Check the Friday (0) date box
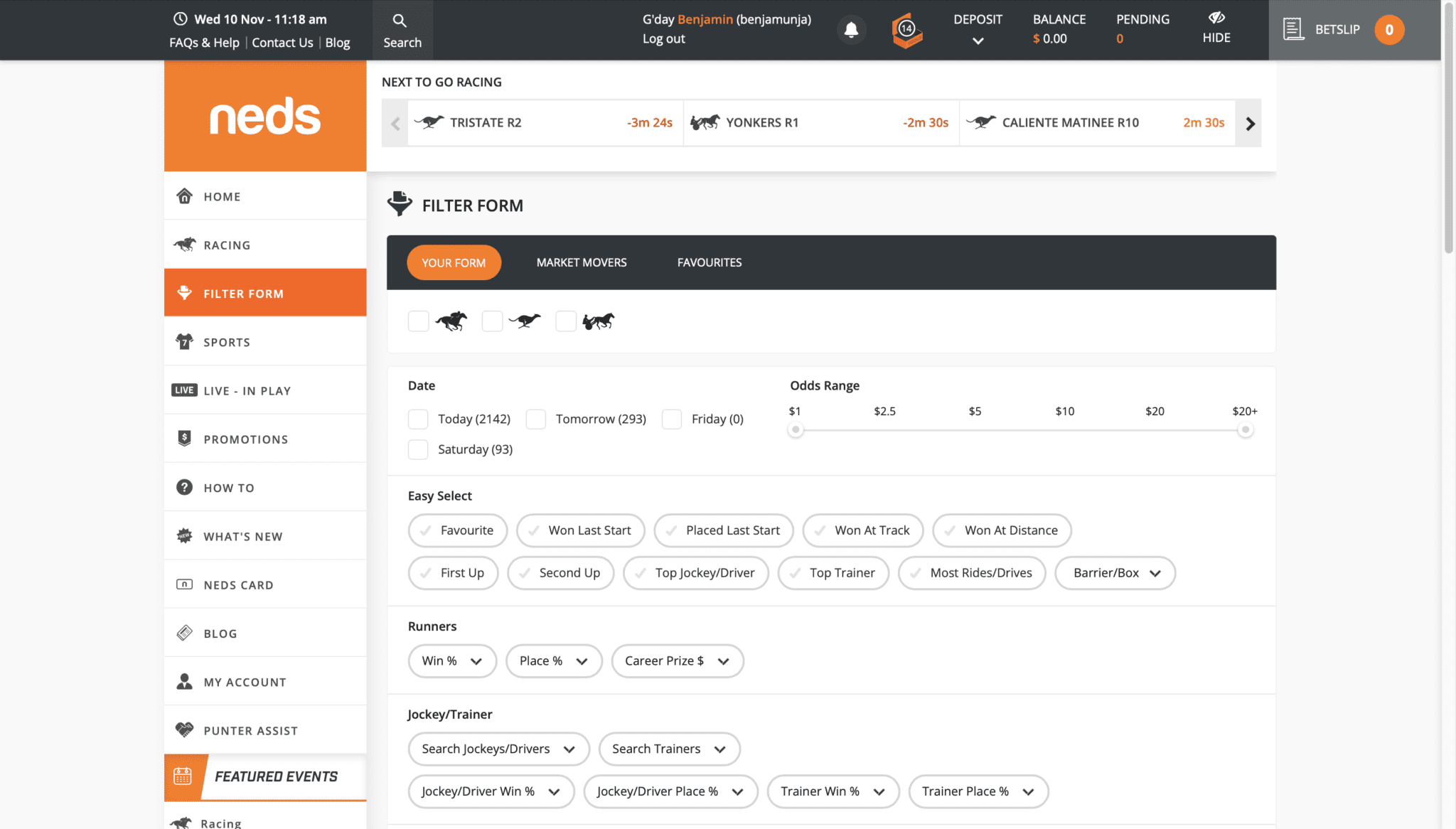This screenshot has height=829, width=1456. click(672, 419)
